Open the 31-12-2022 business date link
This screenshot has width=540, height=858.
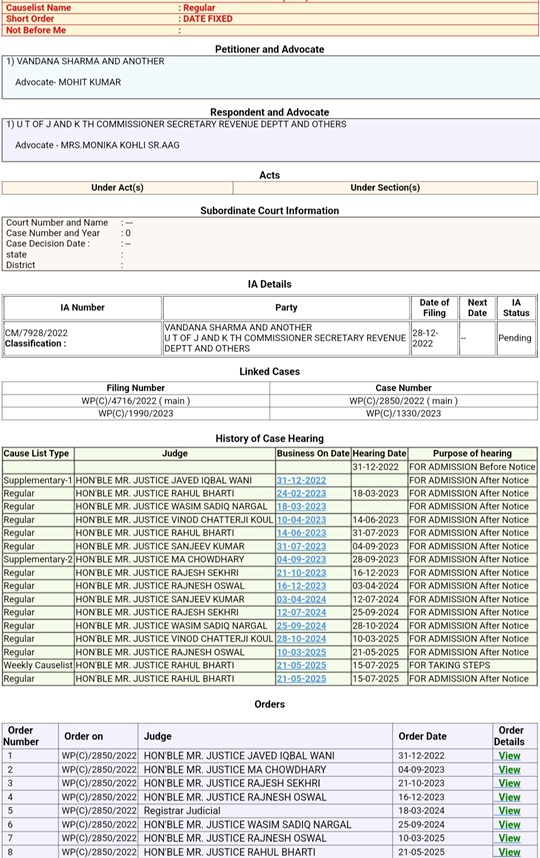click(301, 480)
